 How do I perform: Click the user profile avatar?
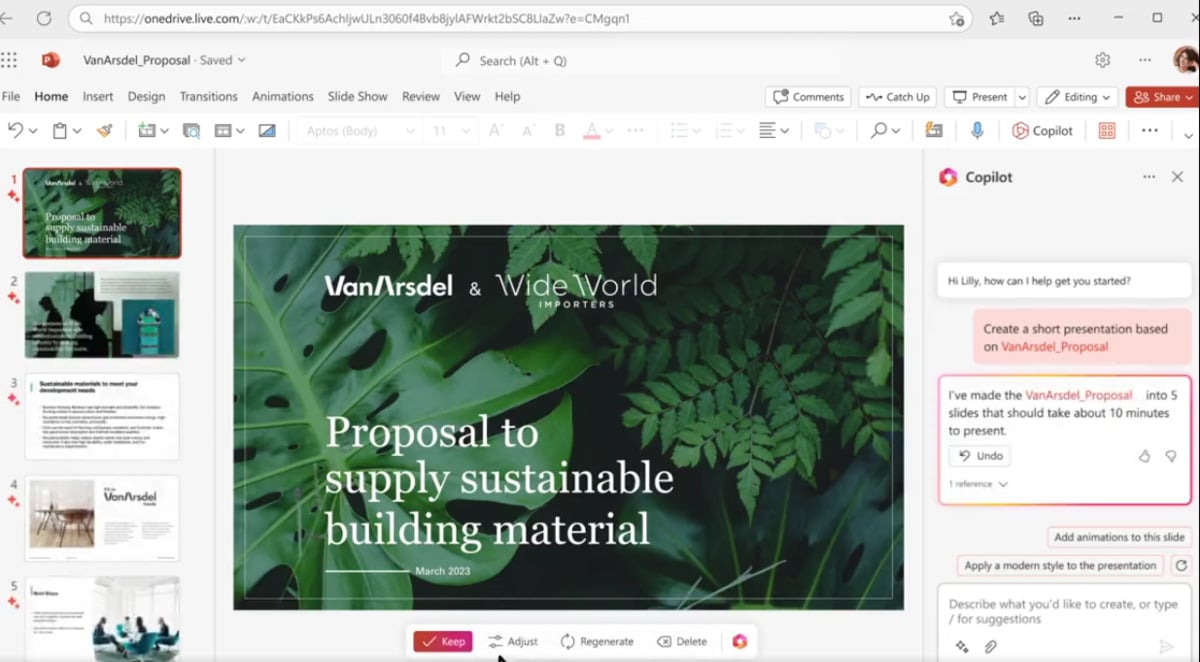point(1186,60)
